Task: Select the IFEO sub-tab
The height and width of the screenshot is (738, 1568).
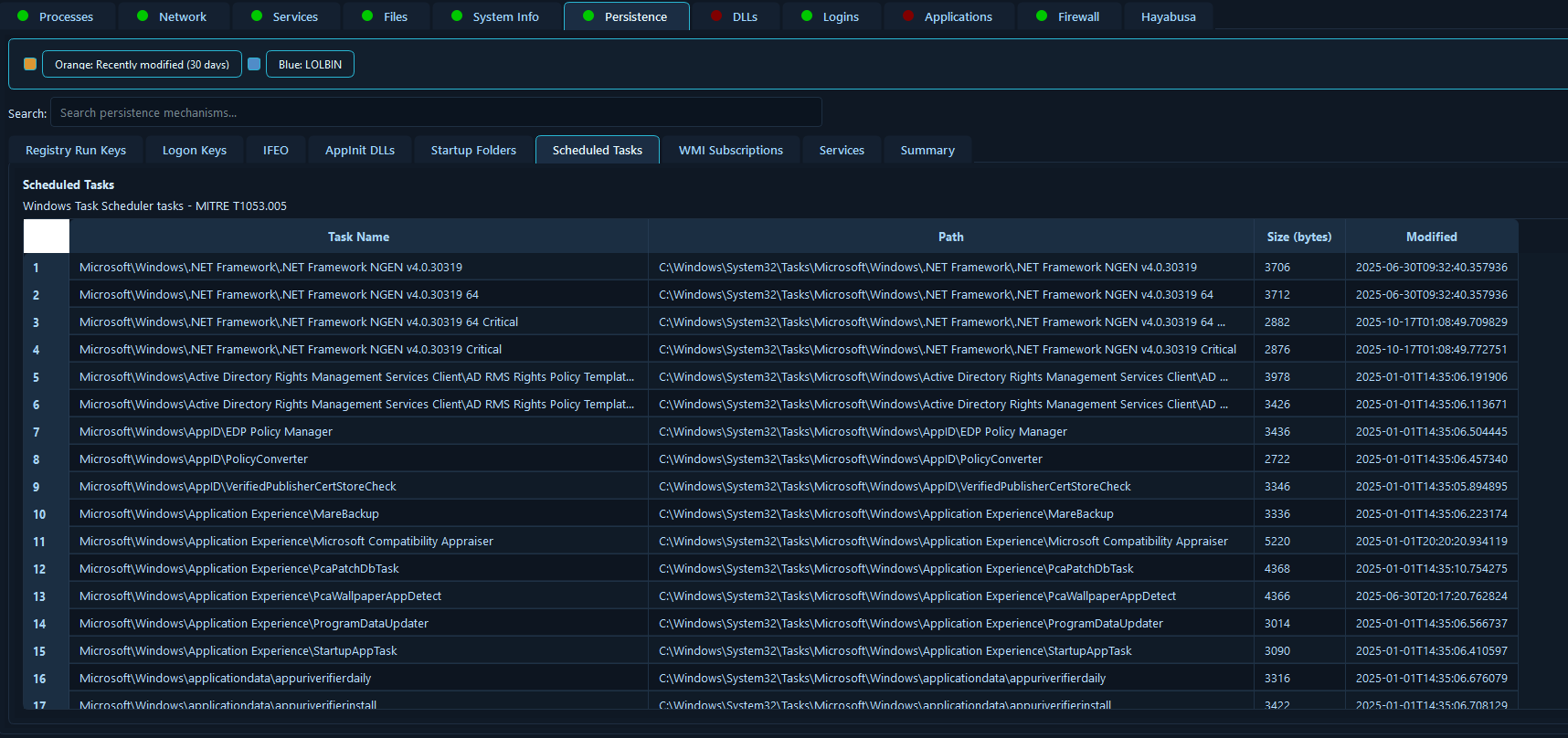Action: tap(275, 150)
